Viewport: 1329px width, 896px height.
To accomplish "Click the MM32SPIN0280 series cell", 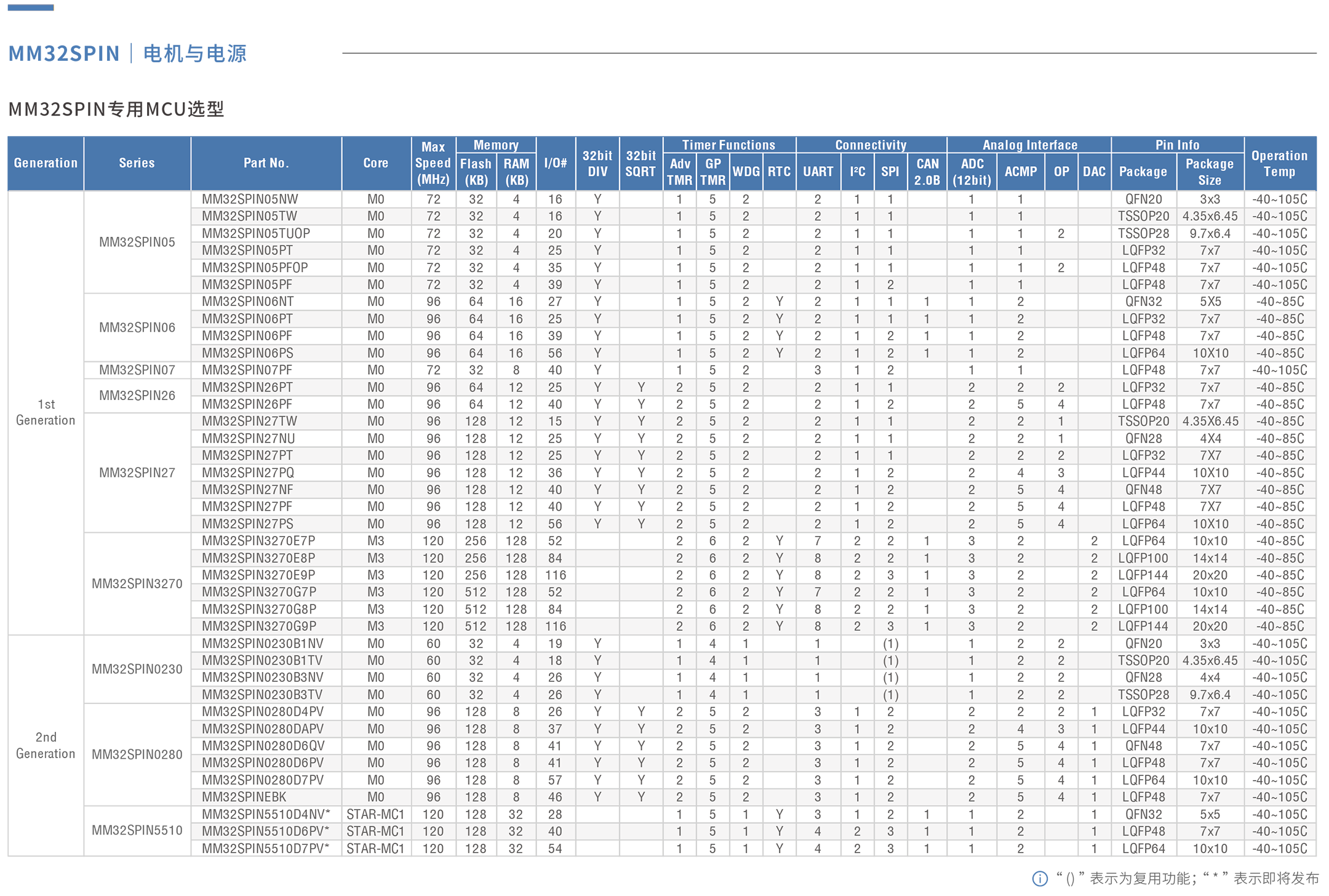I will point(137,754).
